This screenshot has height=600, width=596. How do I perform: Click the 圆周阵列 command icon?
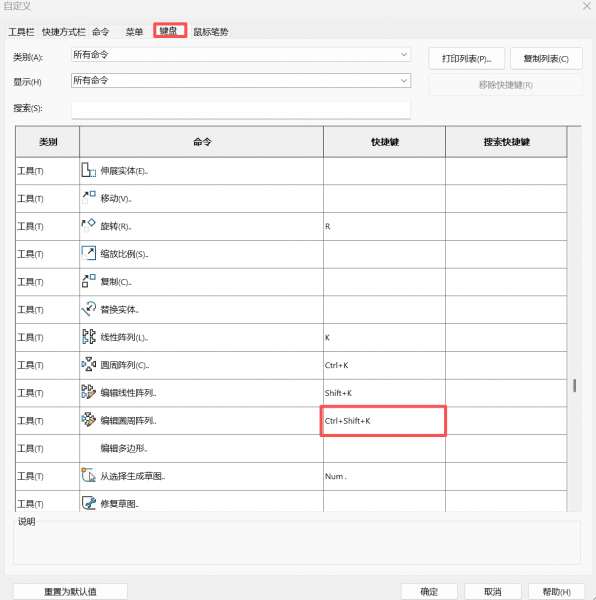pos(88,365)
